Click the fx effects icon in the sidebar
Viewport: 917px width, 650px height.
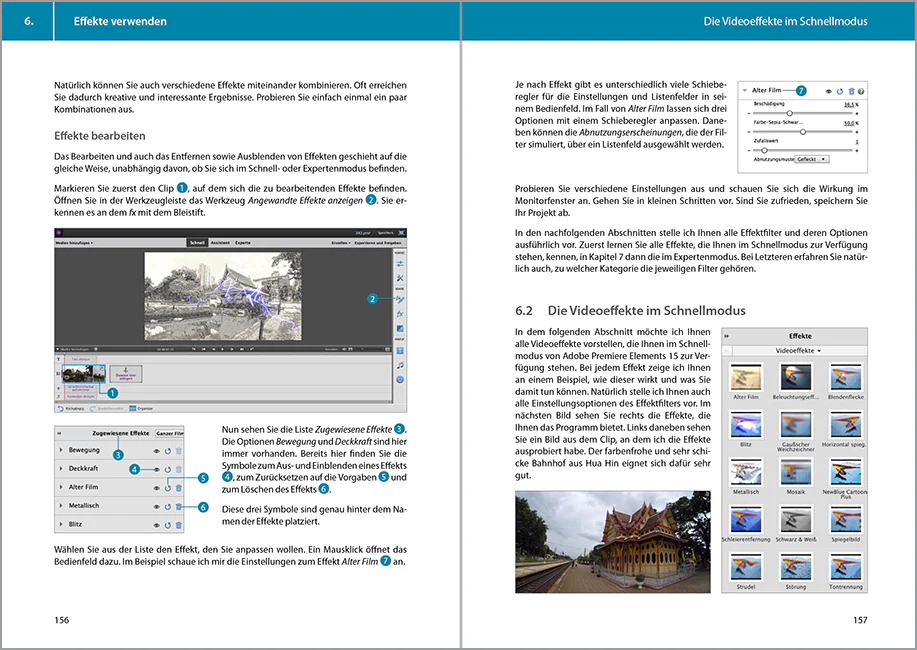pyautogui.click(x=400, y=313)
